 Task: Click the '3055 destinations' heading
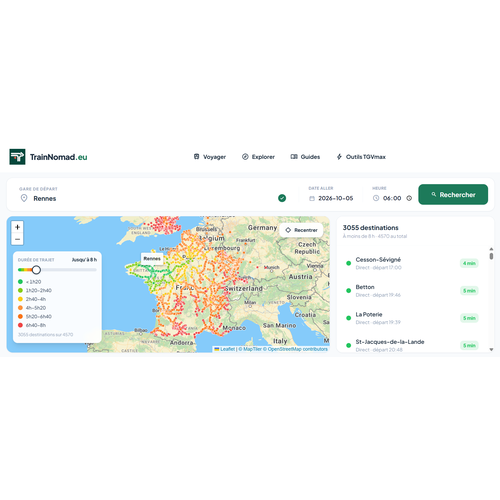pyautogui.click(x=371, y=228)
